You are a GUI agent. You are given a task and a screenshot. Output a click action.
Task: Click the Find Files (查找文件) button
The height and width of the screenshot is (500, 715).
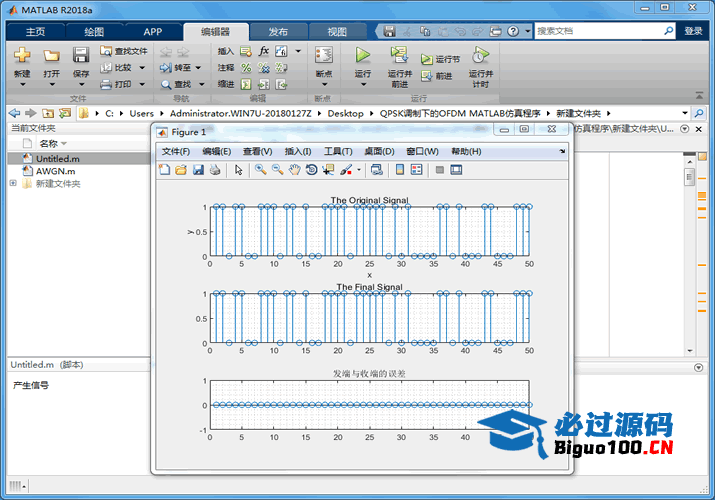pyautogui.click(x=124, y=51)
